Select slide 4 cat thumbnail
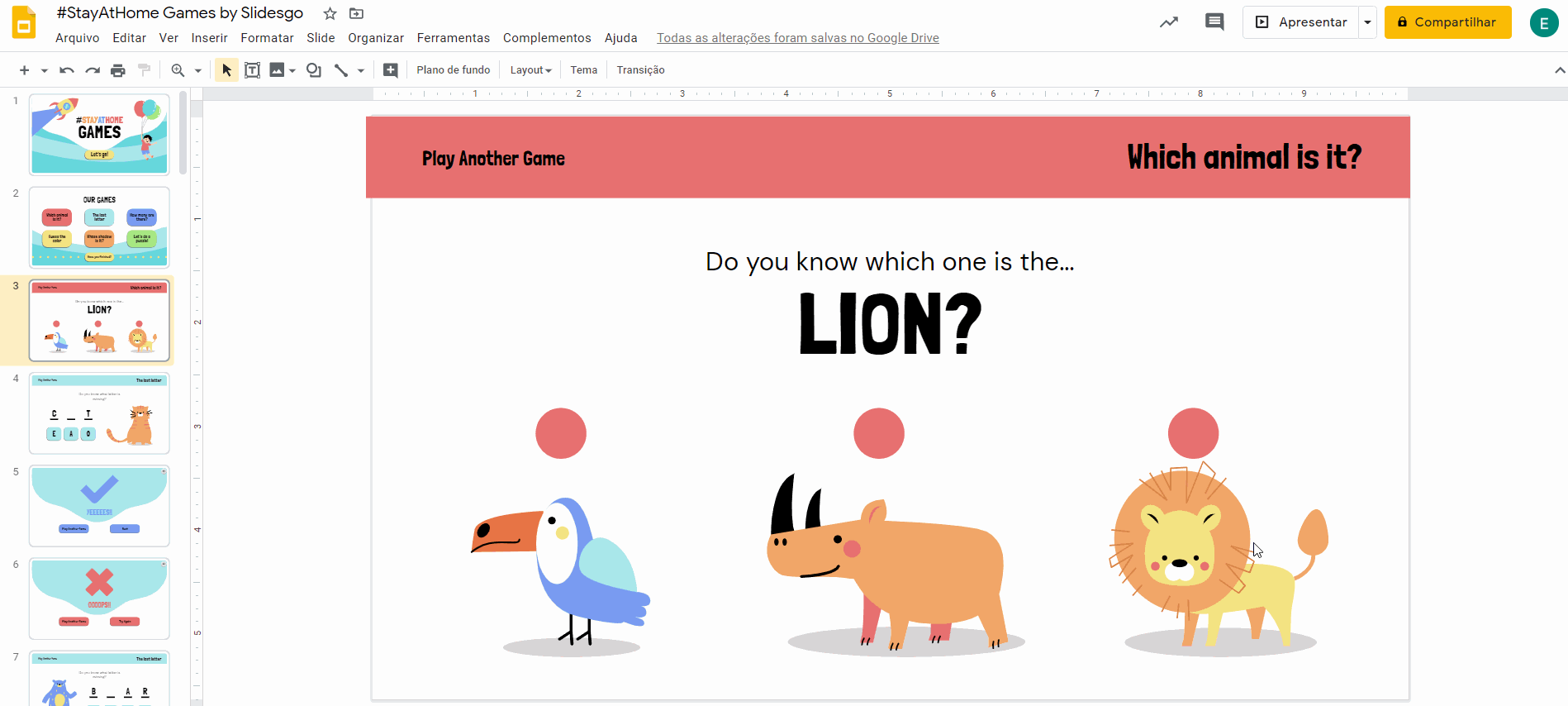Viewport: 1568px width, 706px height. pos(100,413)
